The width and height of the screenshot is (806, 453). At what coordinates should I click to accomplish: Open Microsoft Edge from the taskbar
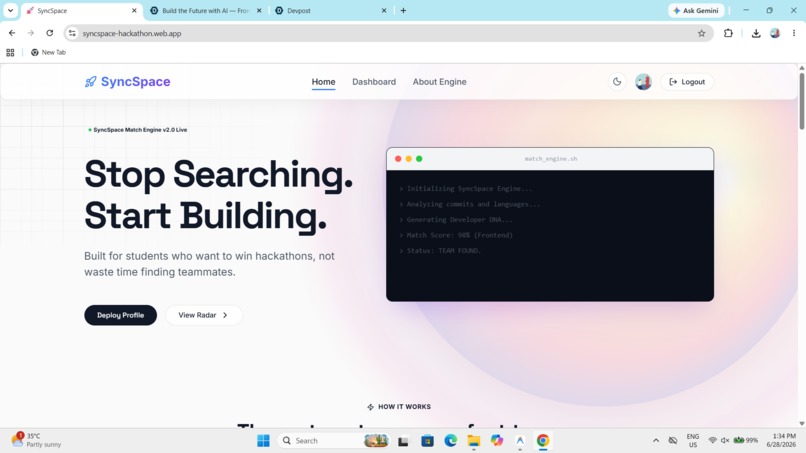(451, 441)
